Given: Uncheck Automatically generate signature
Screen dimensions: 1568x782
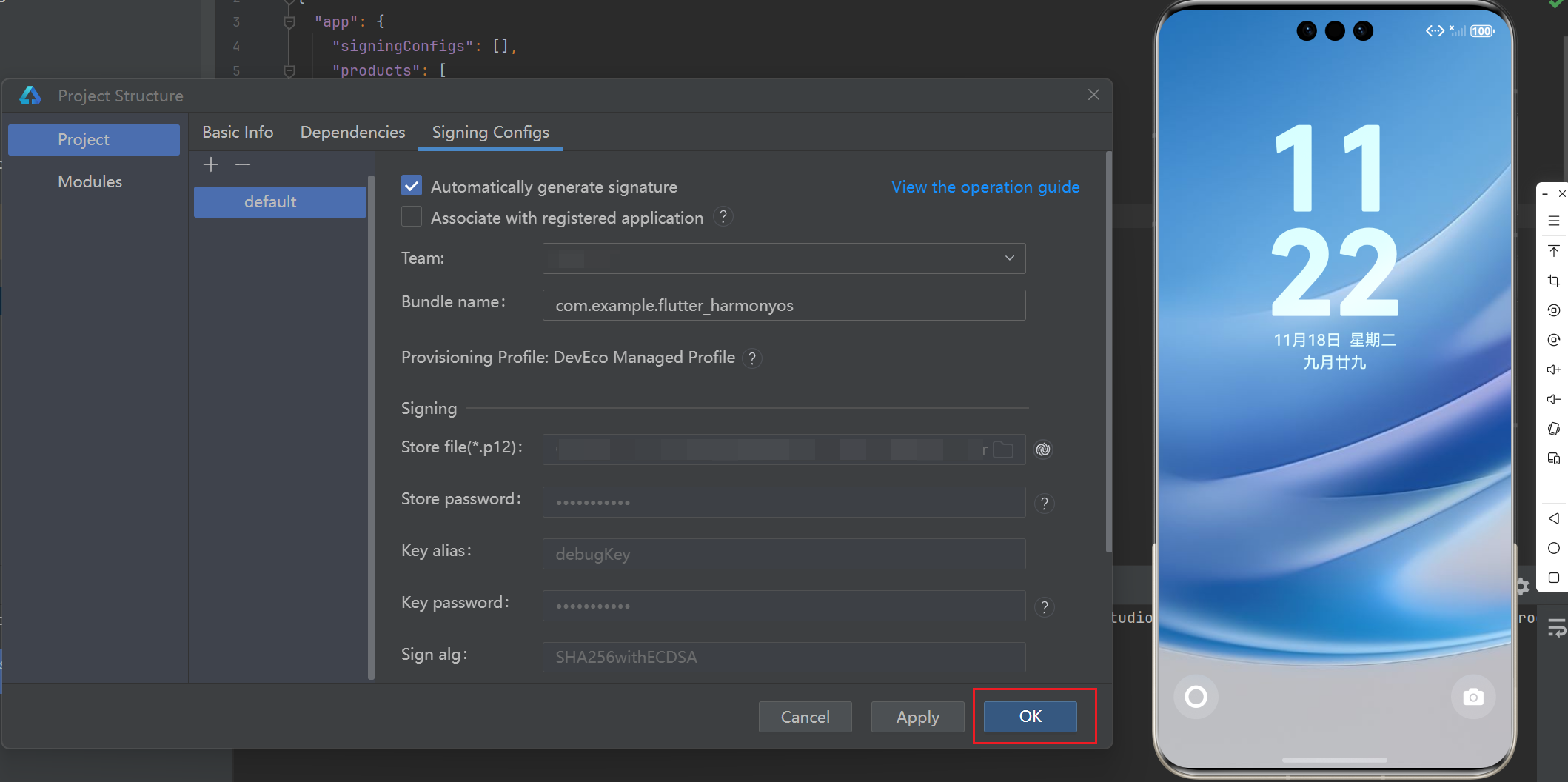Looking at the screenshot, I should click(412, 186).
